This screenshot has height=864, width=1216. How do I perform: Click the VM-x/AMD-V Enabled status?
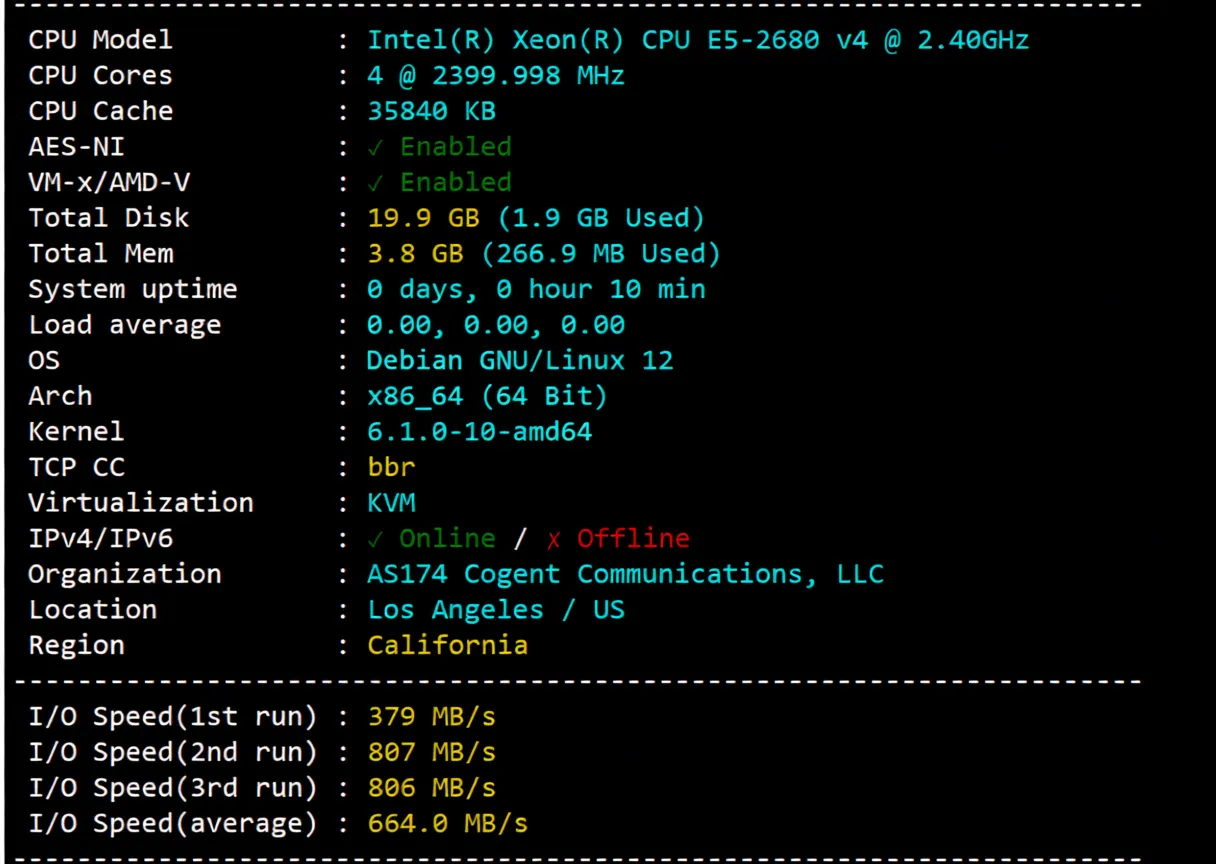click(439, 182)
